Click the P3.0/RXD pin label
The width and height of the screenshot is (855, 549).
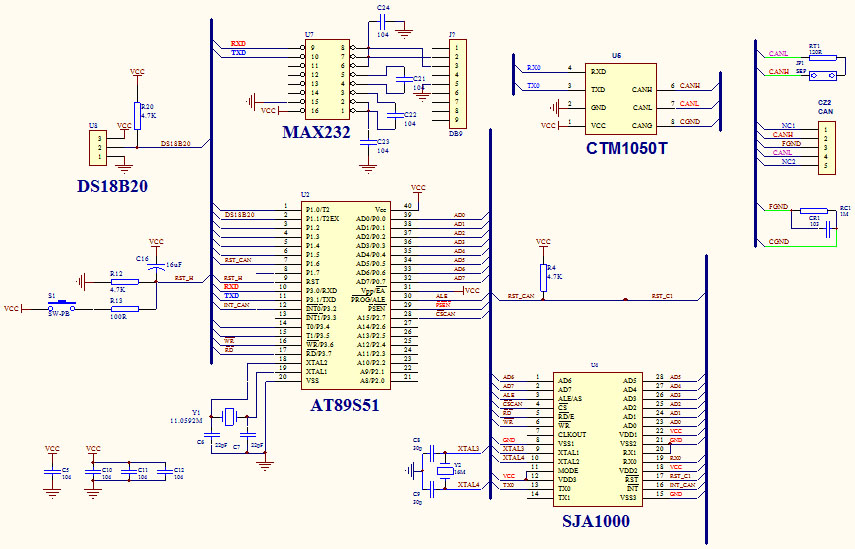click(x=321, y=291)
